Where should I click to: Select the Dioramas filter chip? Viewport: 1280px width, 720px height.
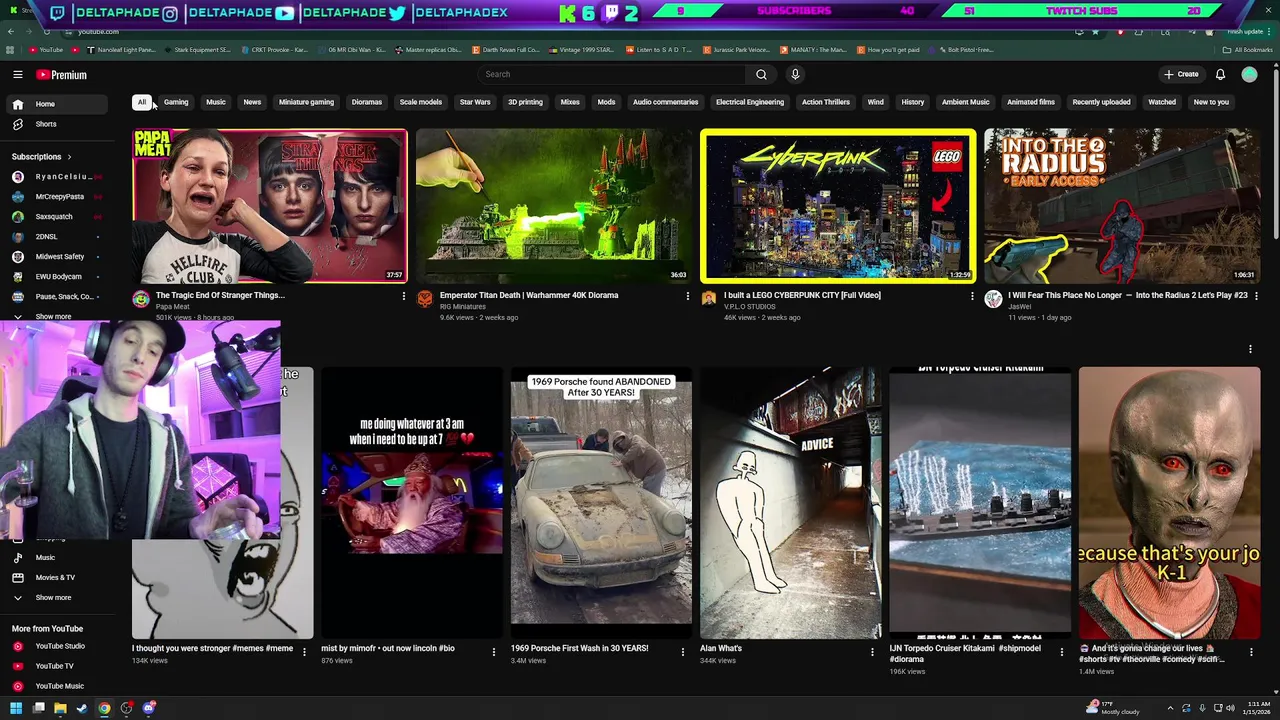coord(366,102)
